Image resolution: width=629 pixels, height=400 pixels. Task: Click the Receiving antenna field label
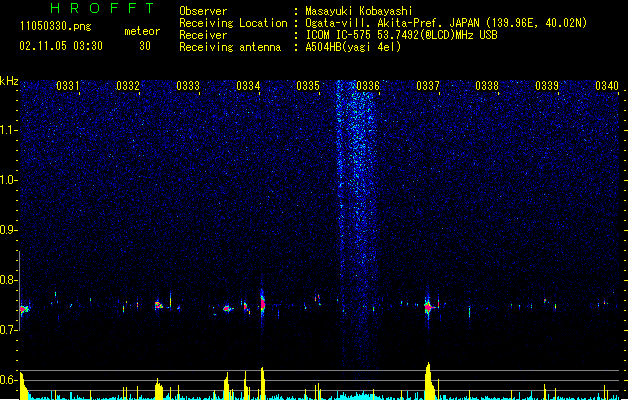[x=230, y=47]
